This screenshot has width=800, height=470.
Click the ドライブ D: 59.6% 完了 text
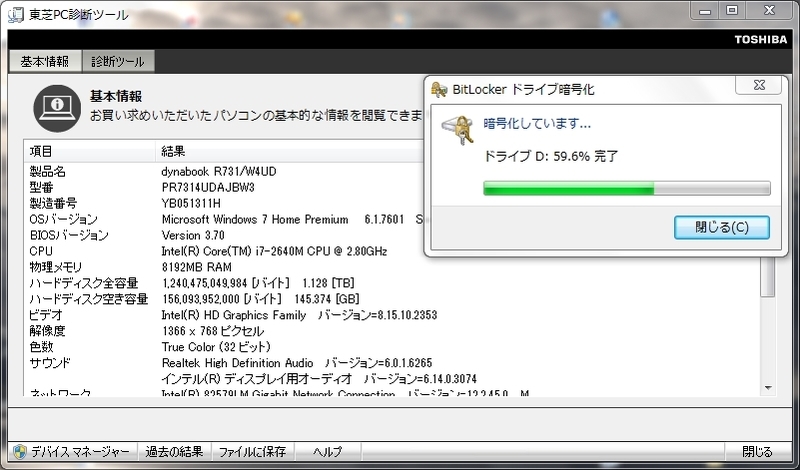tap(551, 156)
